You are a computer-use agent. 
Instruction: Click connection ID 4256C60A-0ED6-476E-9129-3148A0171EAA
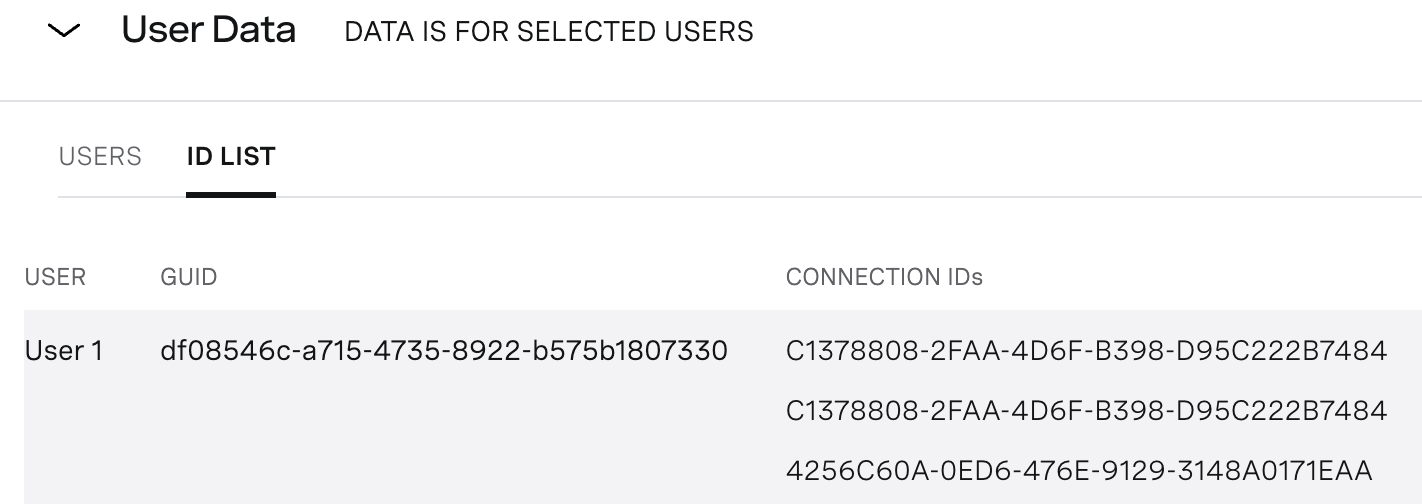pos(1079,470)
